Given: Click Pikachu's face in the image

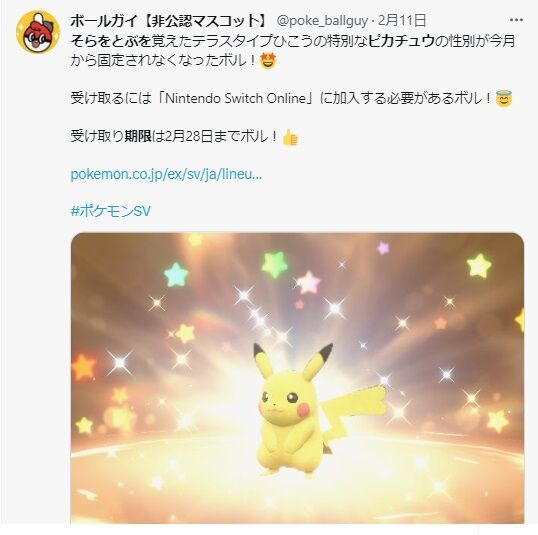Looking at the screenshot, I should click(284, 401).
